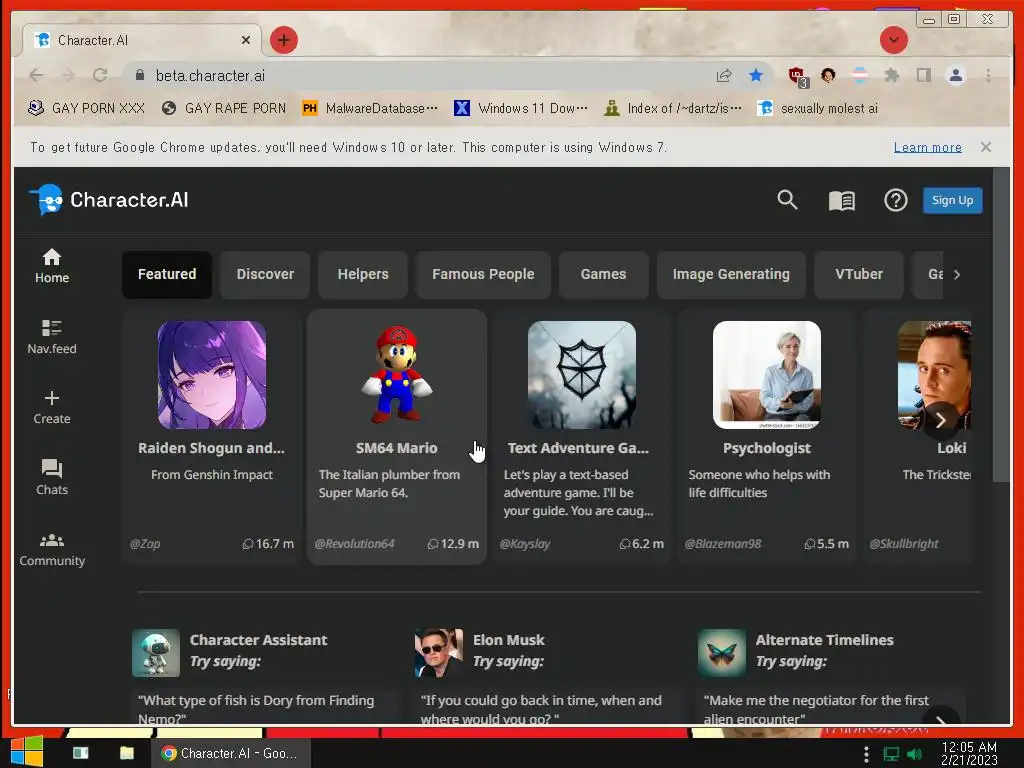1024x768 pixels.
Task: Click the Elon Musk avatar
Action: click(439, 652)
